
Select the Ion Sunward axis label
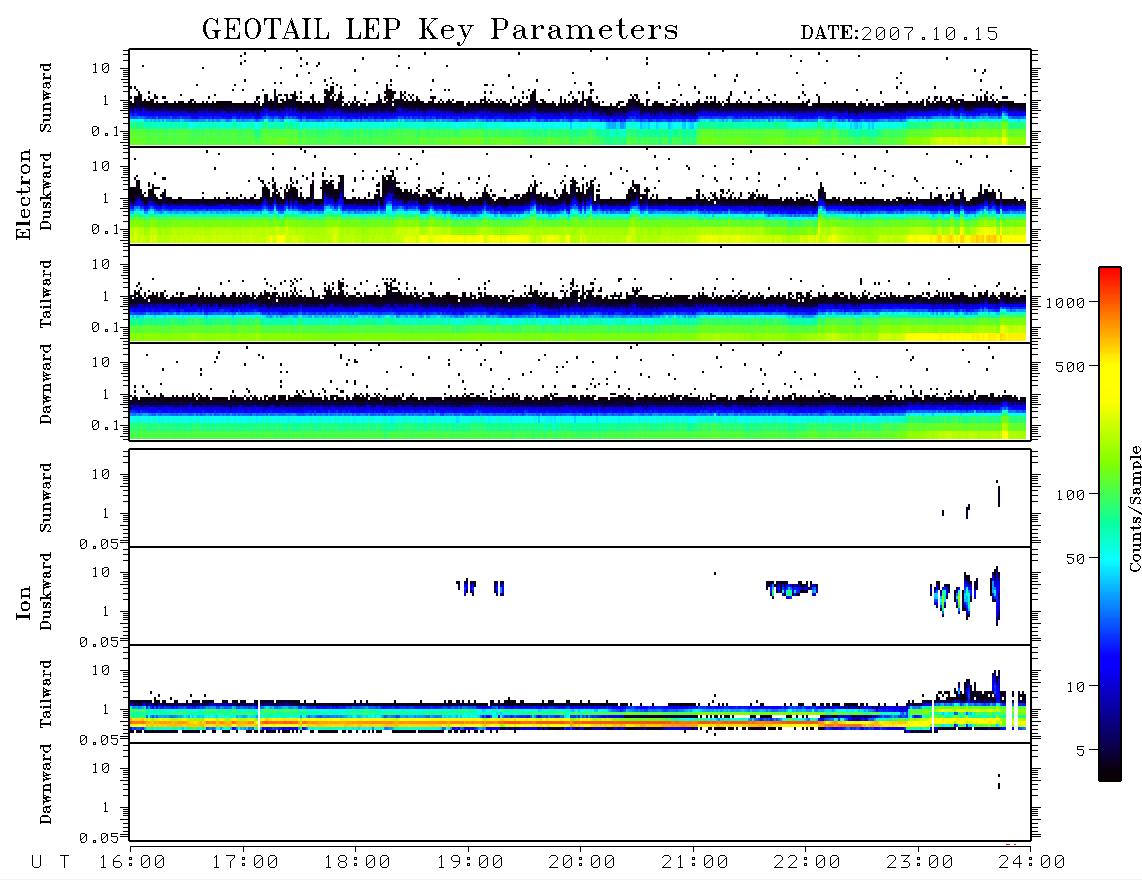click(x=46, y=497)
